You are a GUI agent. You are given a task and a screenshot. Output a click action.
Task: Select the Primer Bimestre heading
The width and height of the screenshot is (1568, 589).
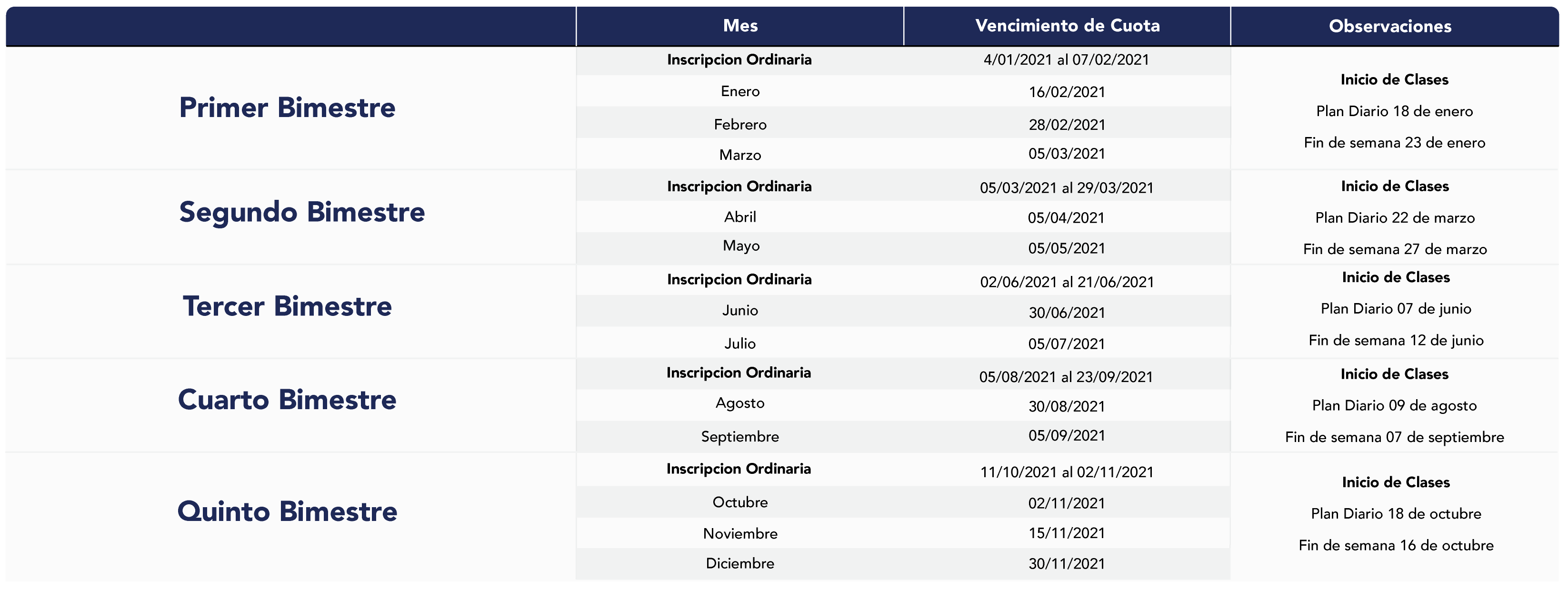287,108
